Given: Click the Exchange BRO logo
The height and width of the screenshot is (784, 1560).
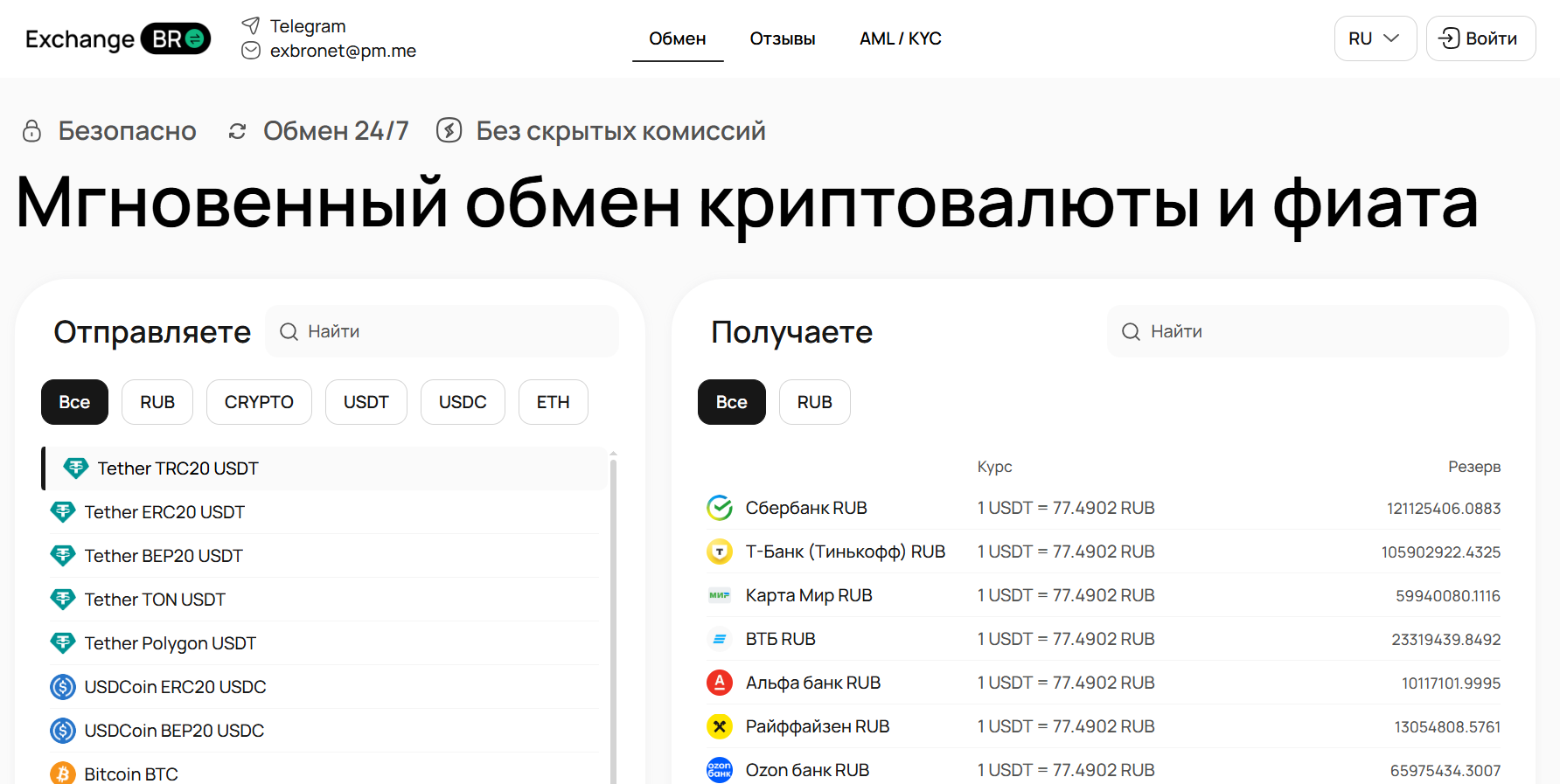Looking at the screenshot, I should pyautogui.click(x=118, y=39).
